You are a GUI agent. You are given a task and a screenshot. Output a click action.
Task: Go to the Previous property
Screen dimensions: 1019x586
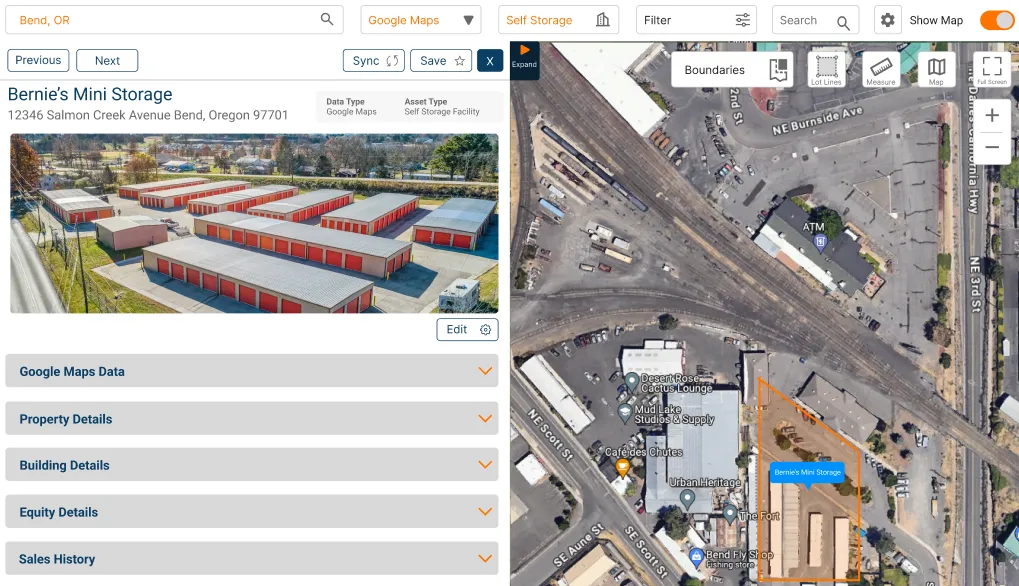point(38,60)
